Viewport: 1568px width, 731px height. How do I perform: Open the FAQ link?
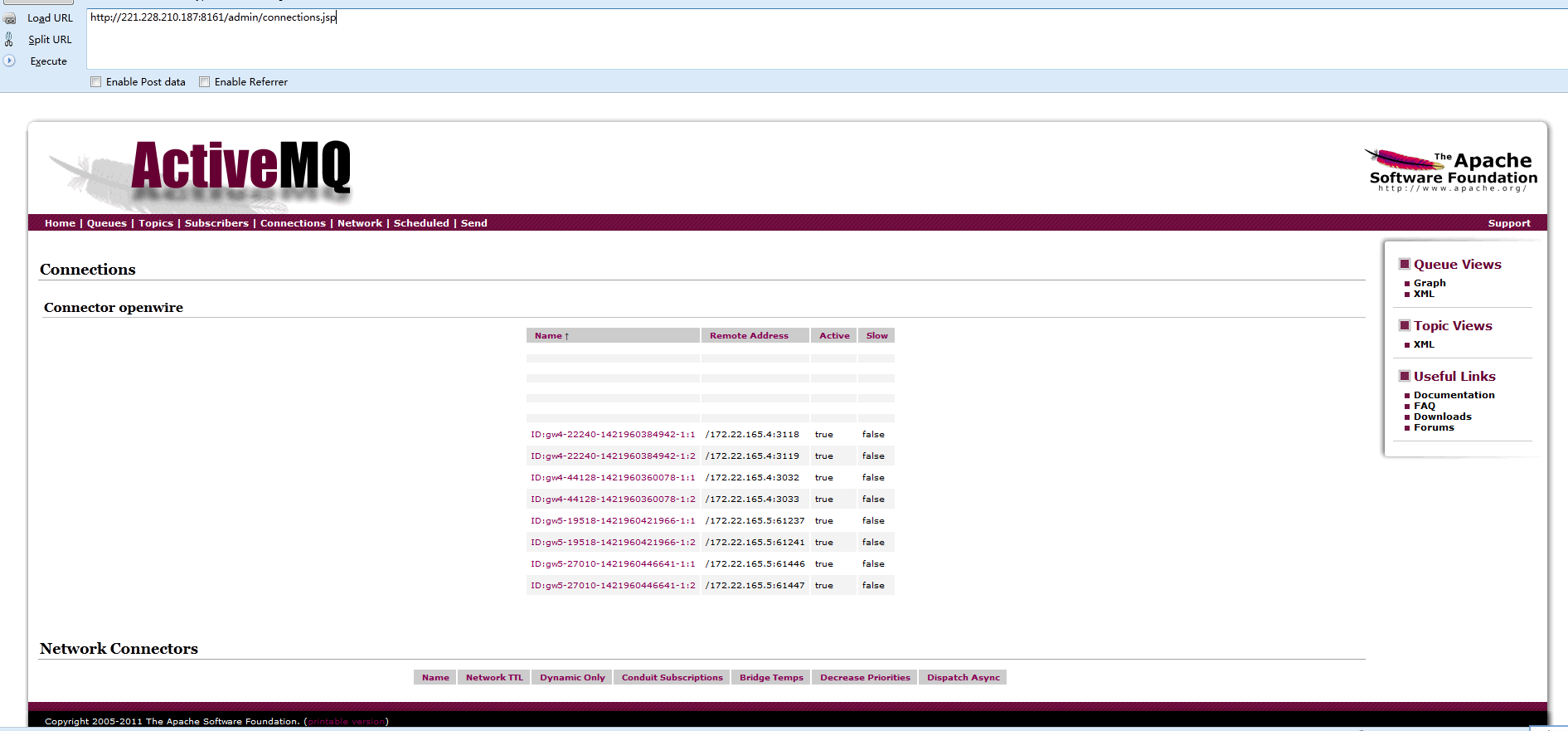pos(1425,406)
